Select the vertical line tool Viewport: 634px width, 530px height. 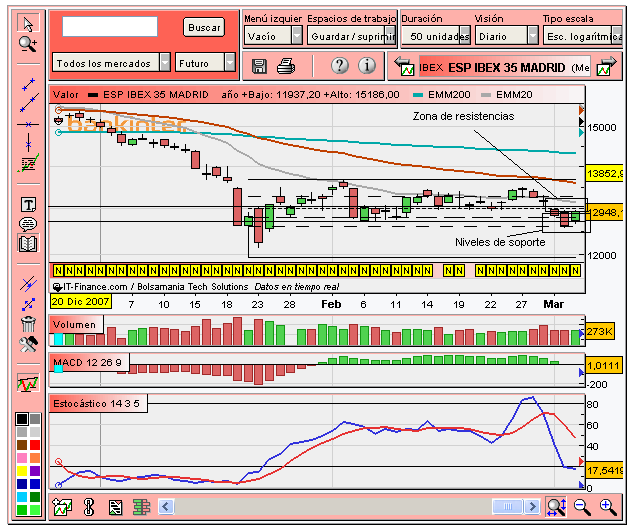click(x=28, y=142)
